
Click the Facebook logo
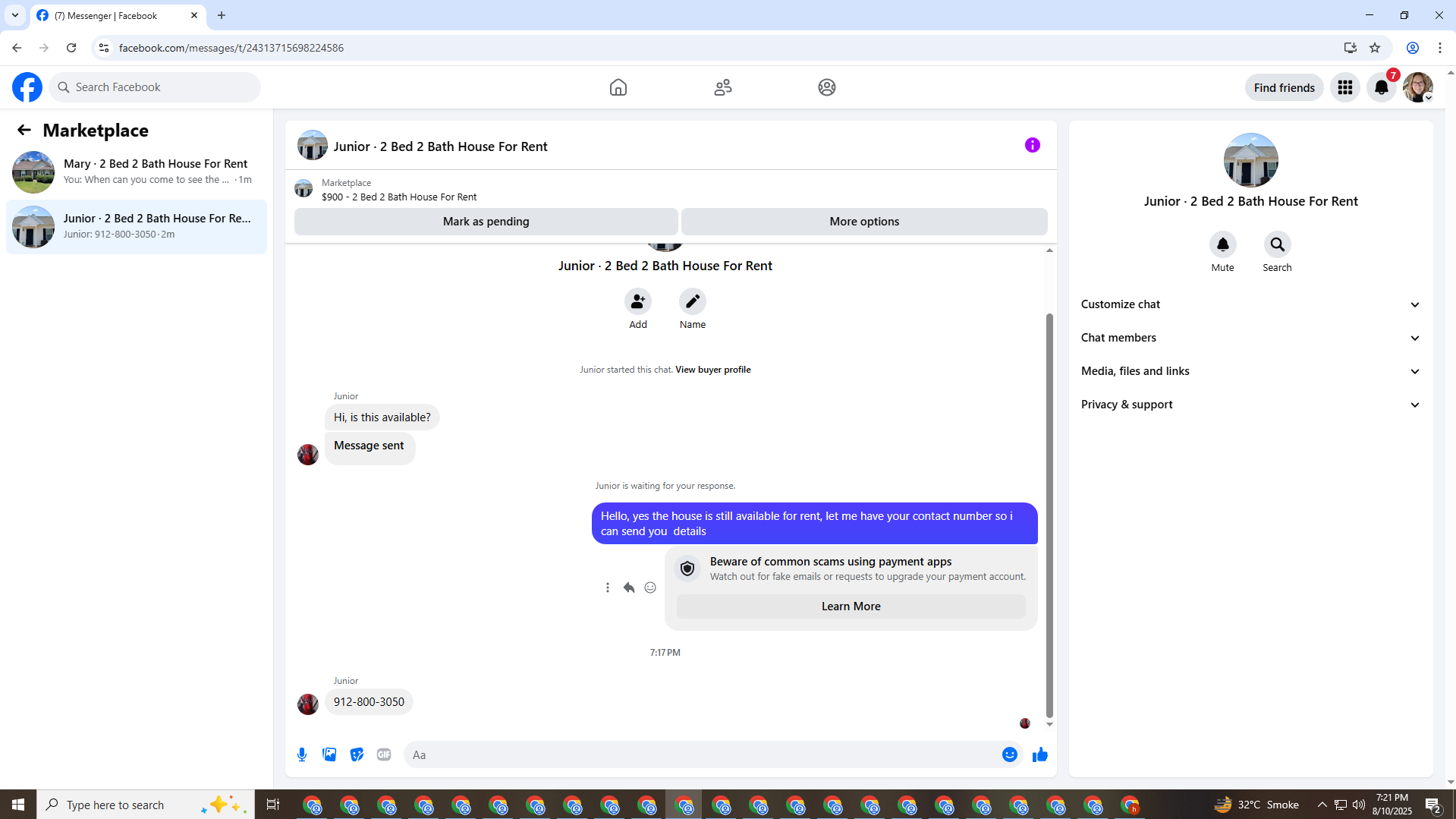27,87
